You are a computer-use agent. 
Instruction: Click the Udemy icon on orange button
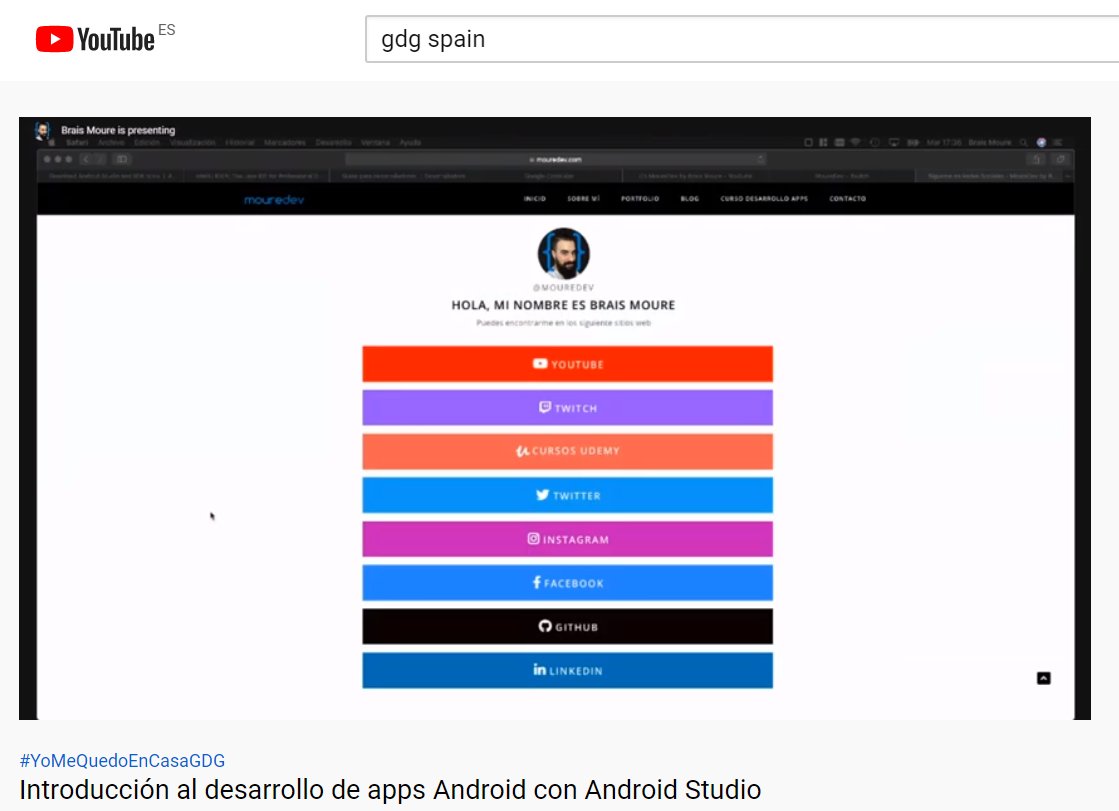point(522,450)
